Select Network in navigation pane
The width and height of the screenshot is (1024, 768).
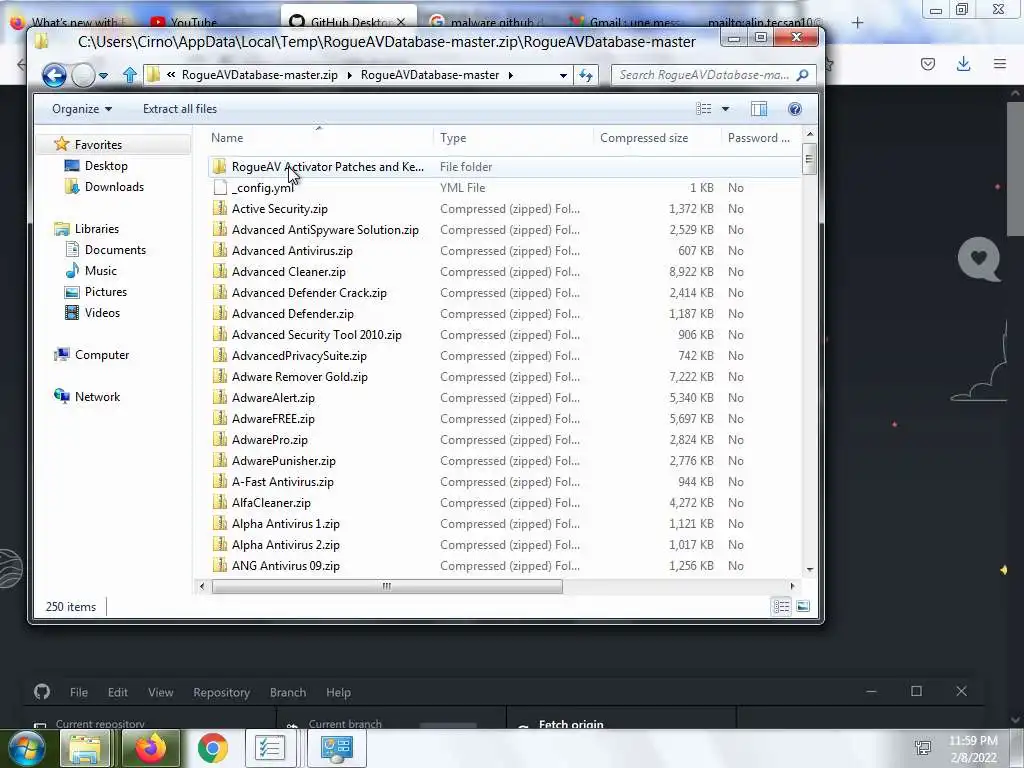tap(97, 396)
